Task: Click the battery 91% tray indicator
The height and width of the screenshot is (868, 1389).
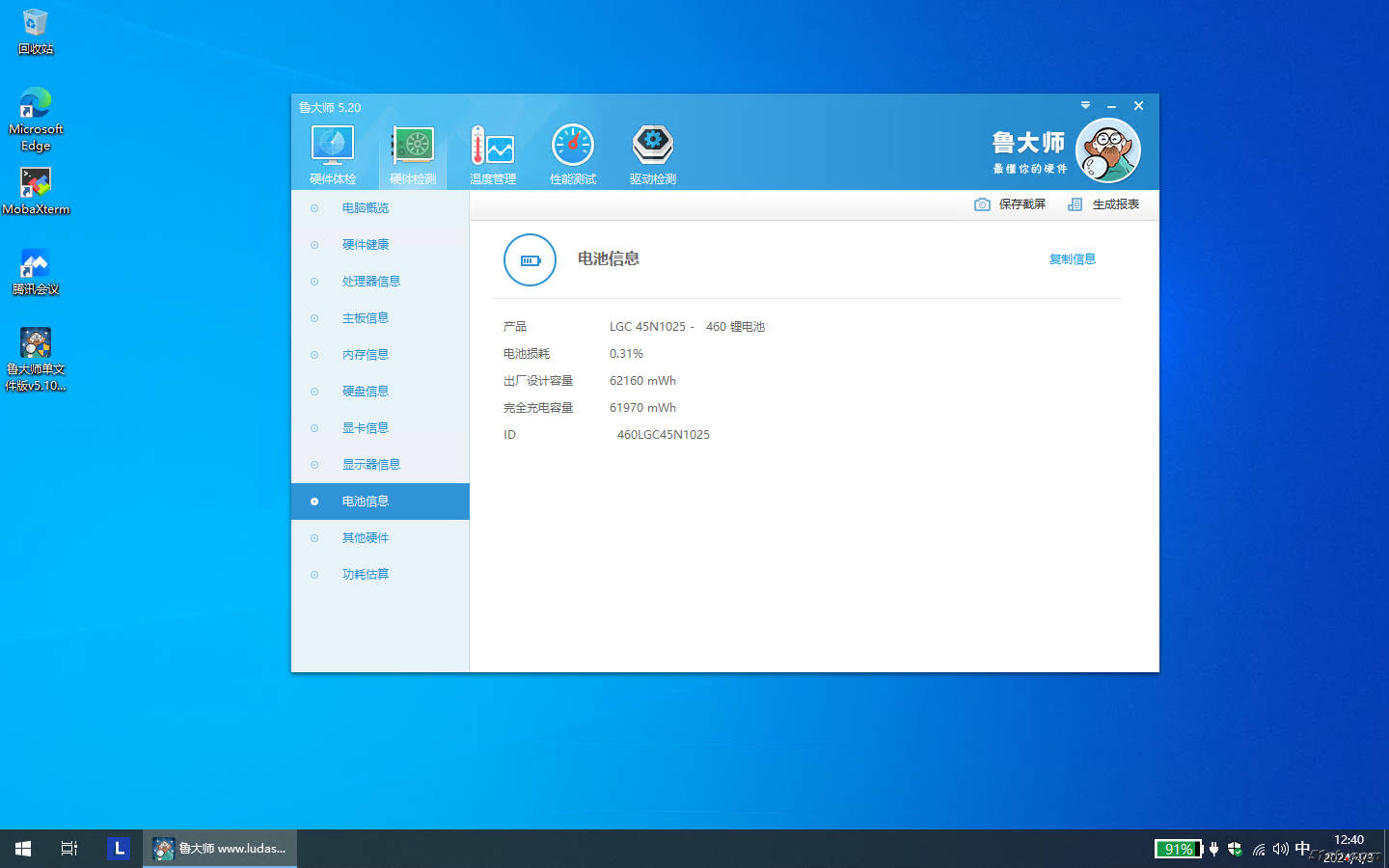Action: pyautogui.click(x=1178, y=849)
